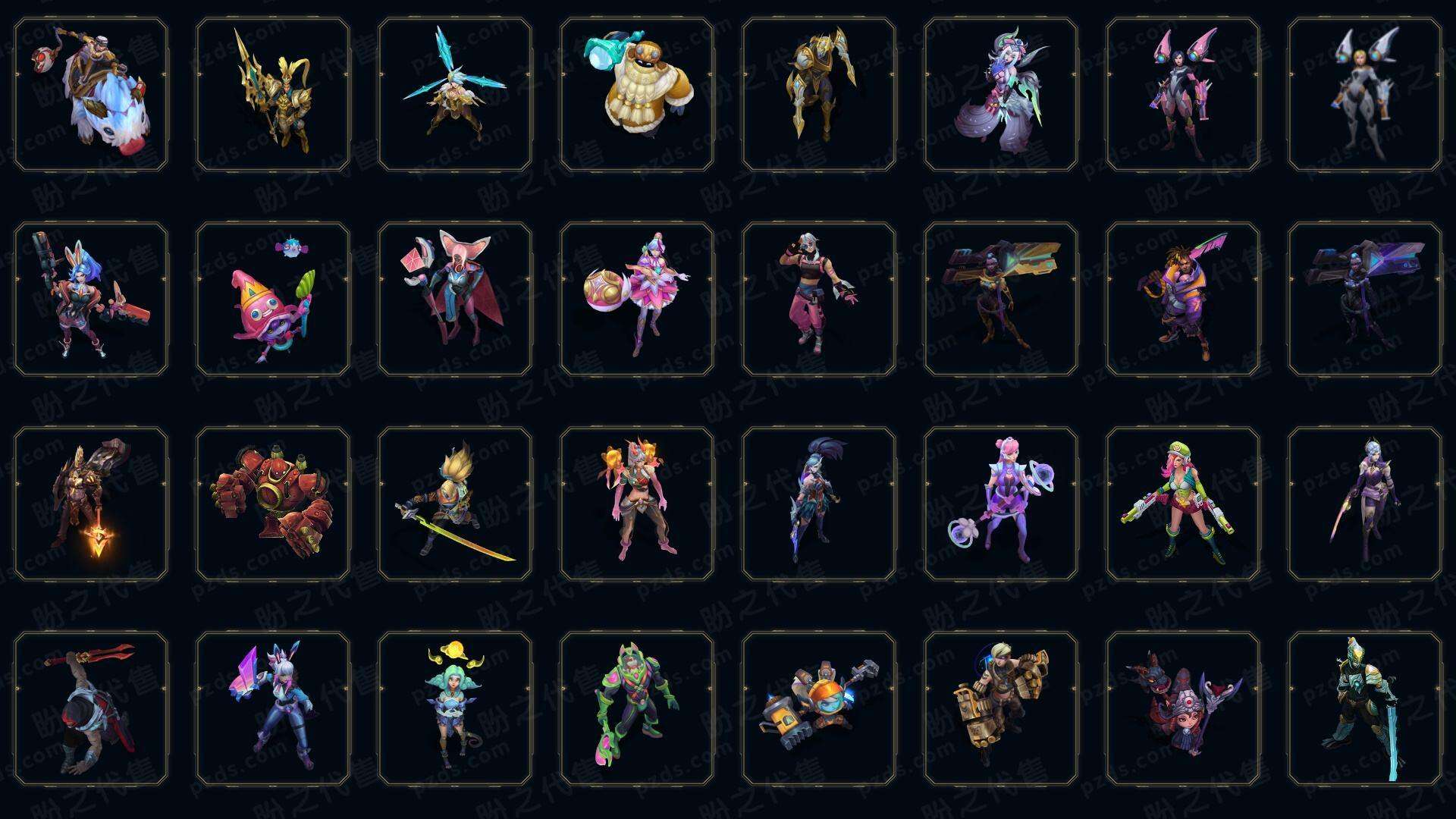Pick the green-haired girl with yellow floating orb
The image size is (1456, 819).
click(x=455, y=708)
